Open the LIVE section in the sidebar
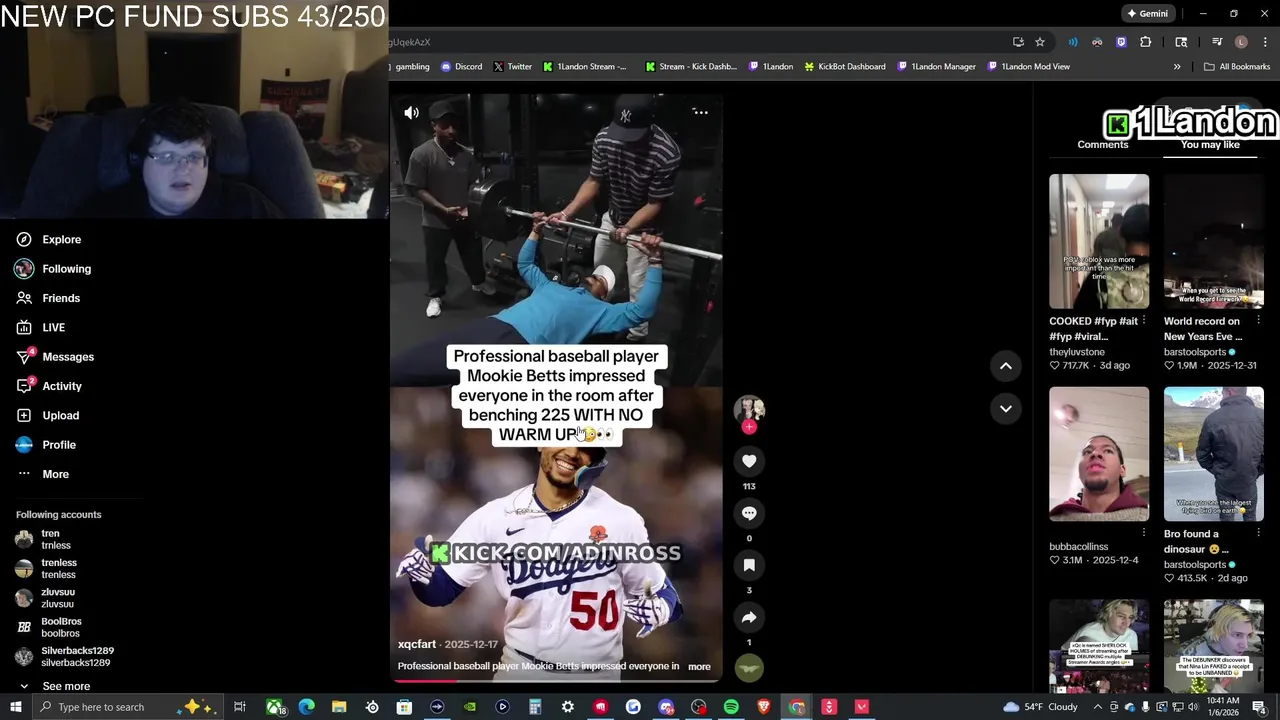Image resolution: width=1280 pixels, height=720 pixels. point(53,328)
